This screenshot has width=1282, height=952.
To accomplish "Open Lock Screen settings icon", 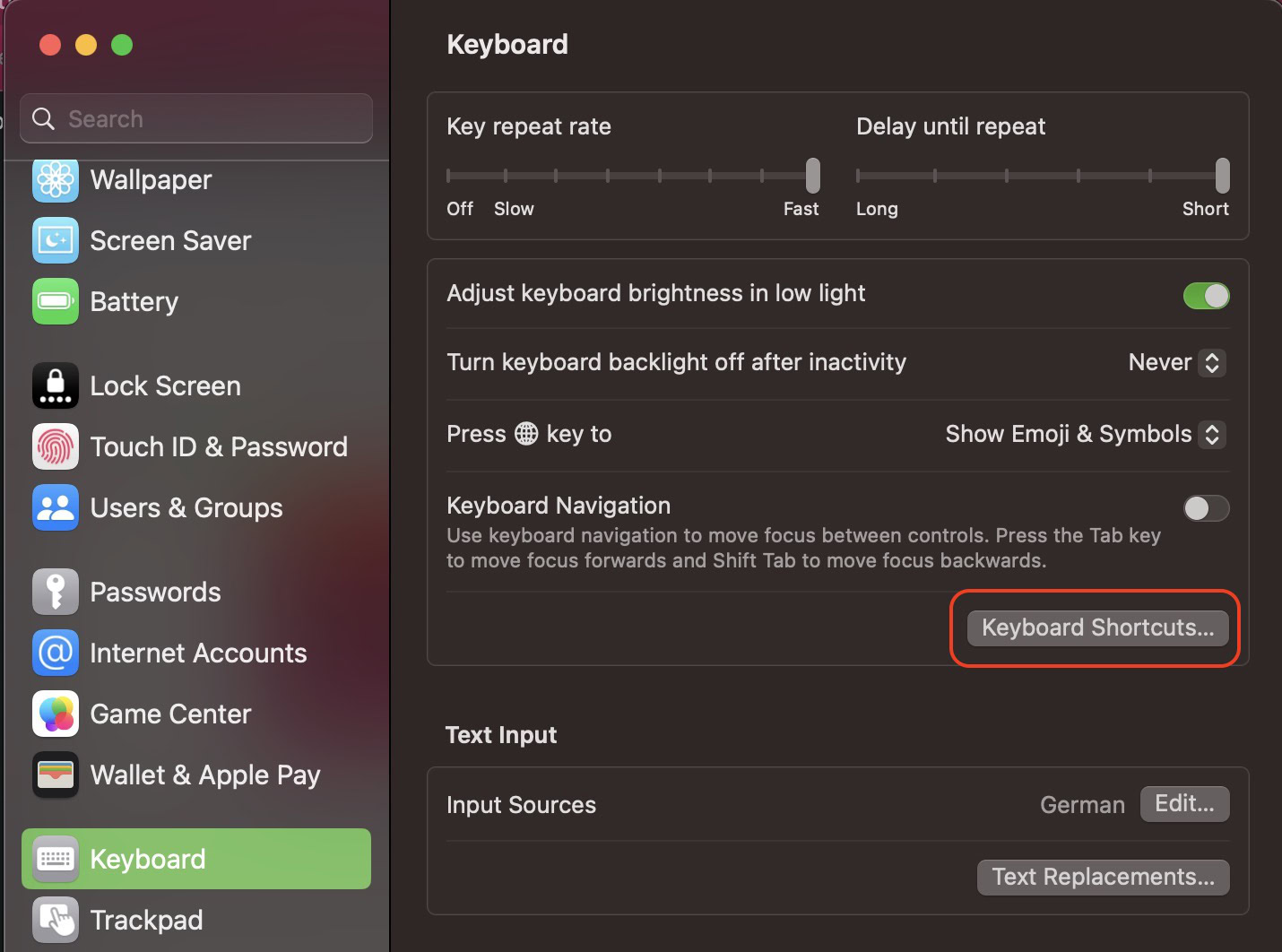I will point(56,385).
